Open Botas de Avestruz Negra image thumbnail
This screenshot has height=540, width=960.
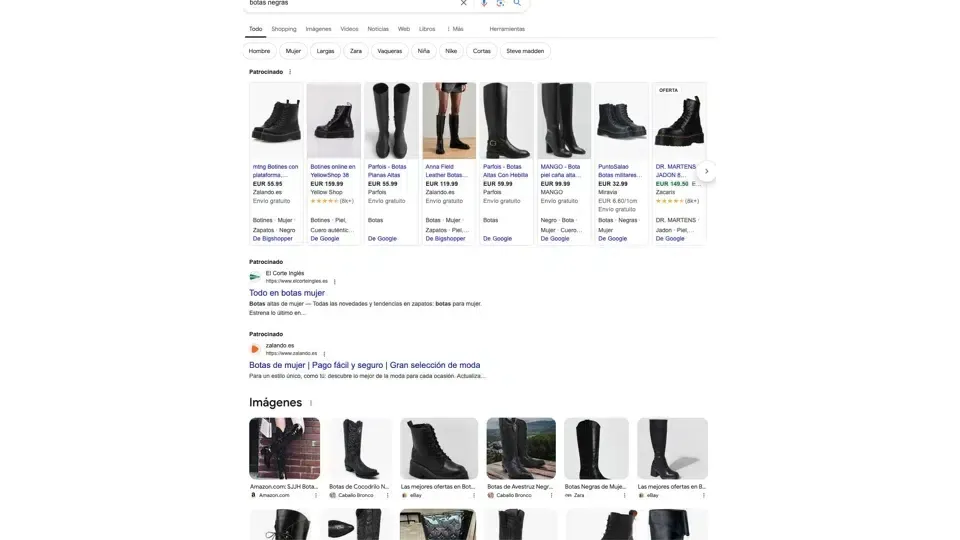(521, 448)
